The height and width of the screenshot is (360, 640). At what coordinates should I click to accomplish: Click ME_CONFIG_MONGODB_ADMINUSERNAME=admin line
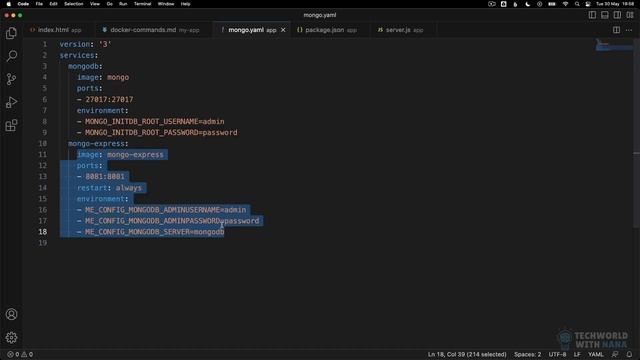click(x=165, y=210)
